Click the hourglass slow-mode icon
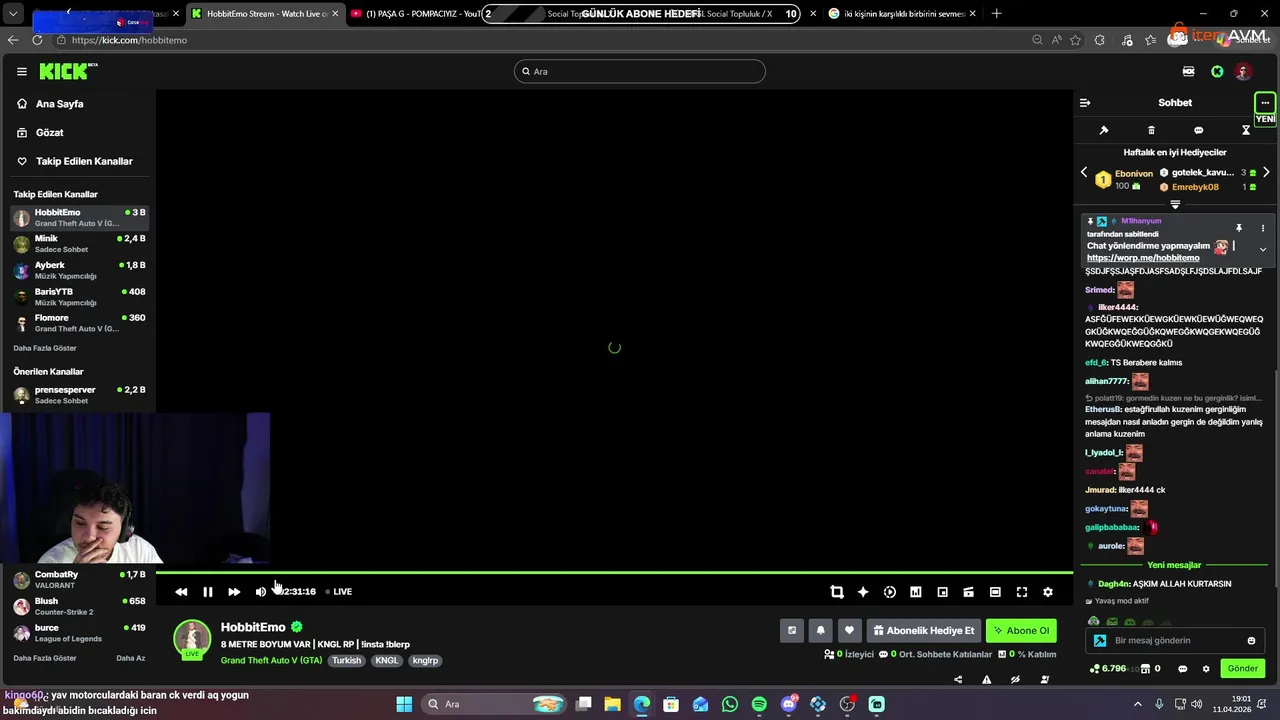The width and height of the screenshot is (1280, 720). [1246, 130]
